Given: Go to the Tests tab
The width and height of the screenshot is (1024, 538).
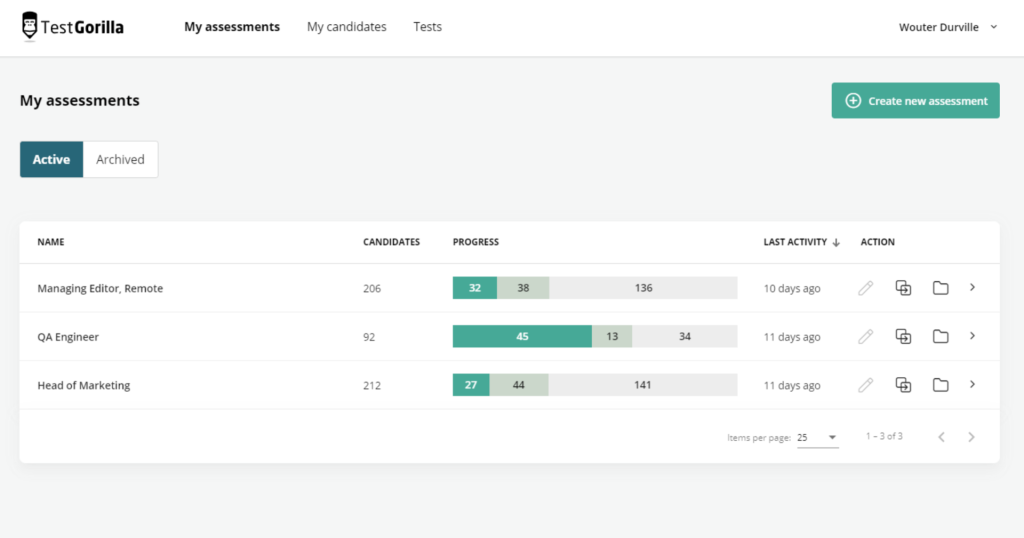Looking at the screenshot, I should click(x=427, y=27).
